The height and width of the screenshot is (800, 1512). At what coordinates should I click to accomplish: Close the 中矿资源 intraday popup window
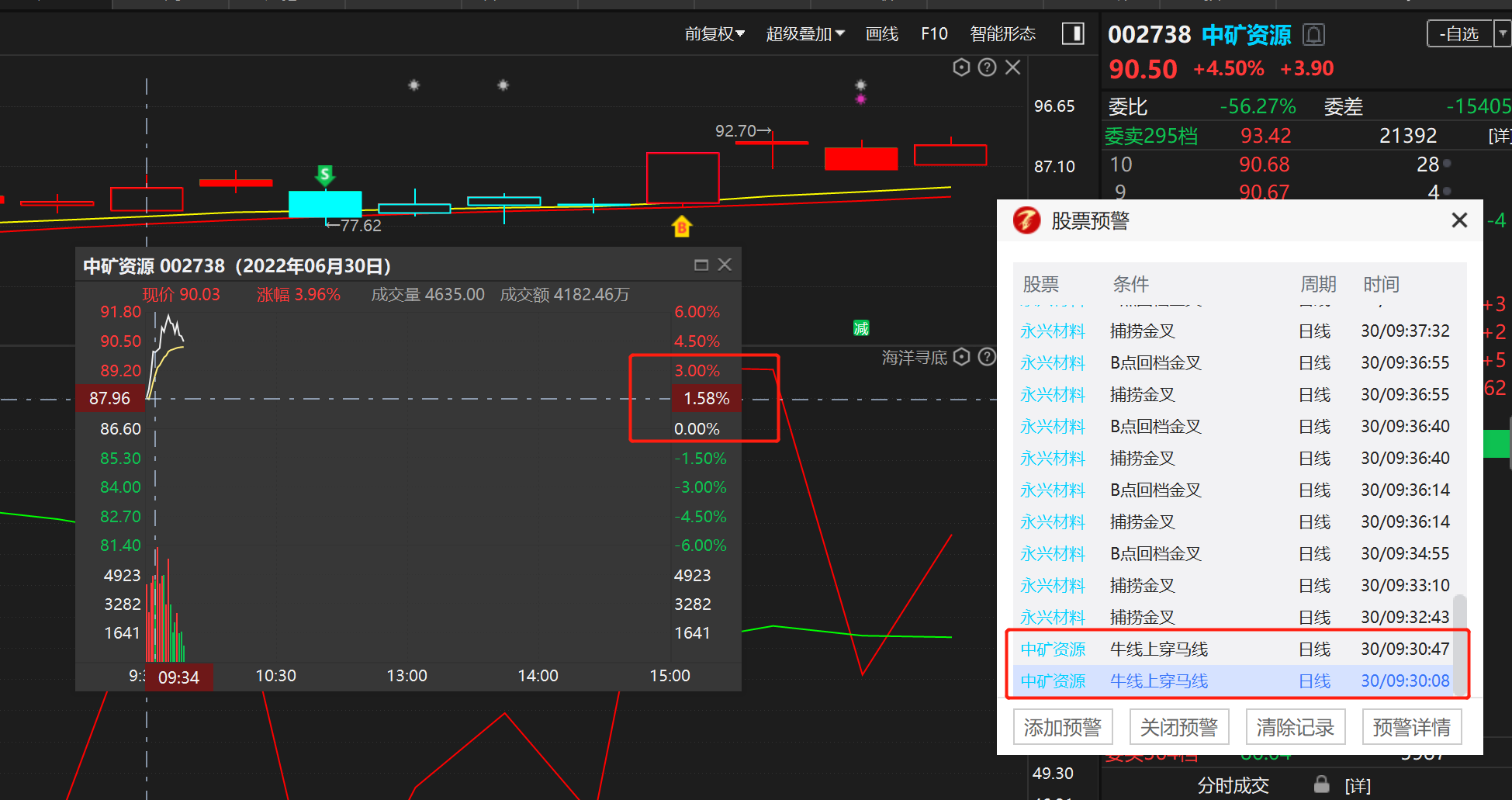[725, 265]
